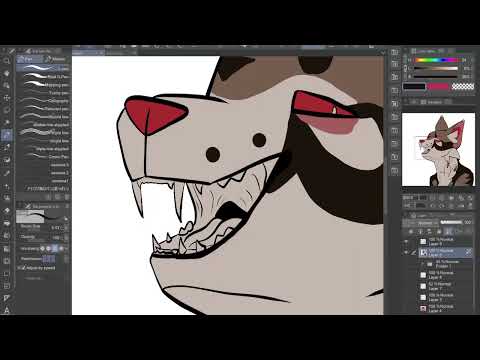
Task: Select the Text tool letter A icon
Action: point(6,310)
